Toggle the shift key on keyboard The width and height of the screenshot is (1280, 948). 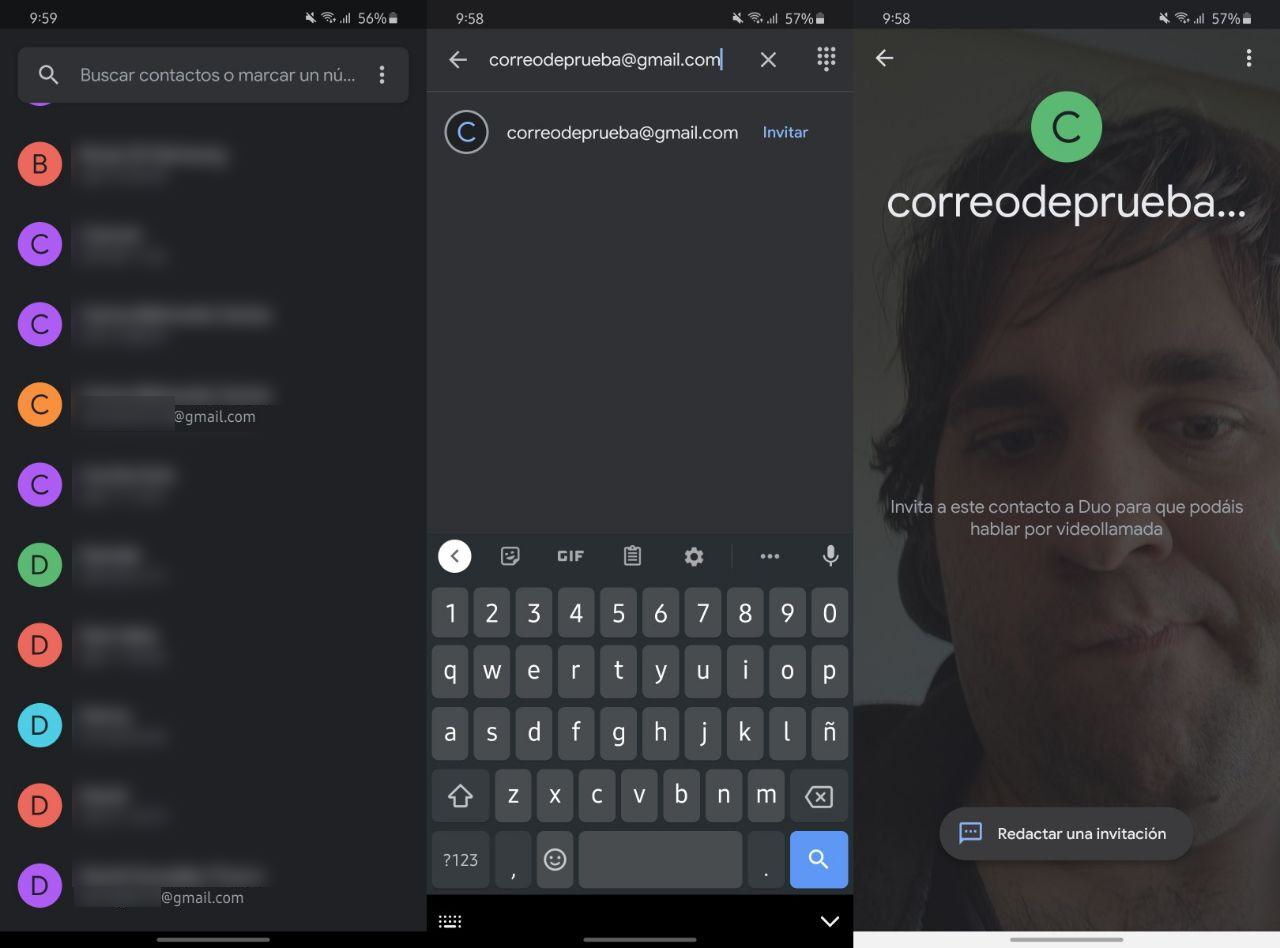coord(460,796)
